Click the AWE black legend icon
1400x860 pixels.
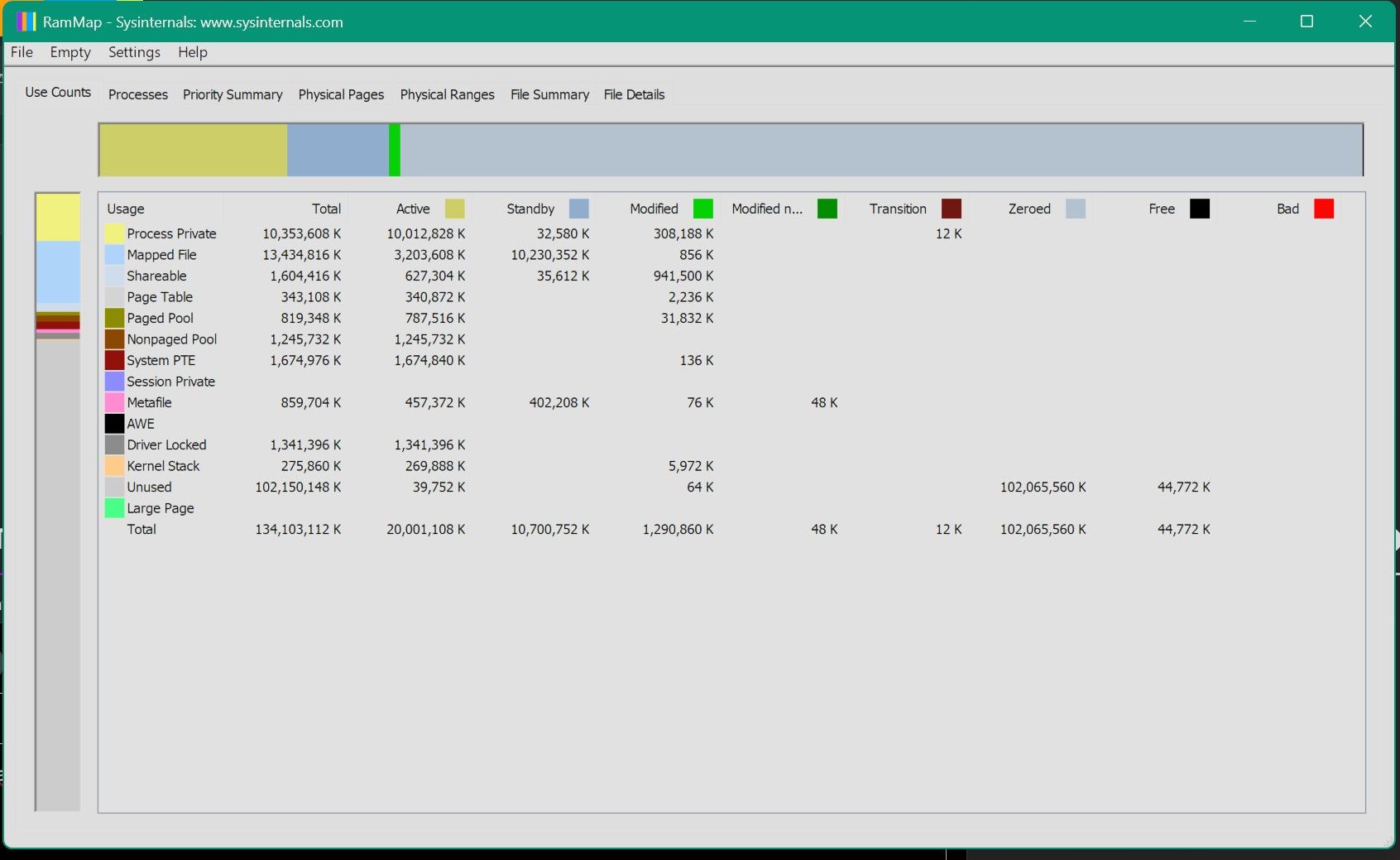[x=113, y=423]
